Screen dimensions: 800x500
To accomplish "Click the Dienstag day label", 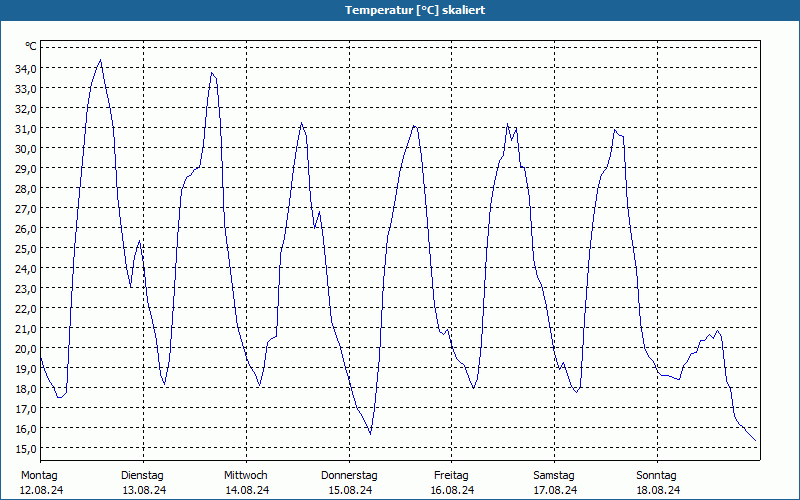I will coord(142,476).
